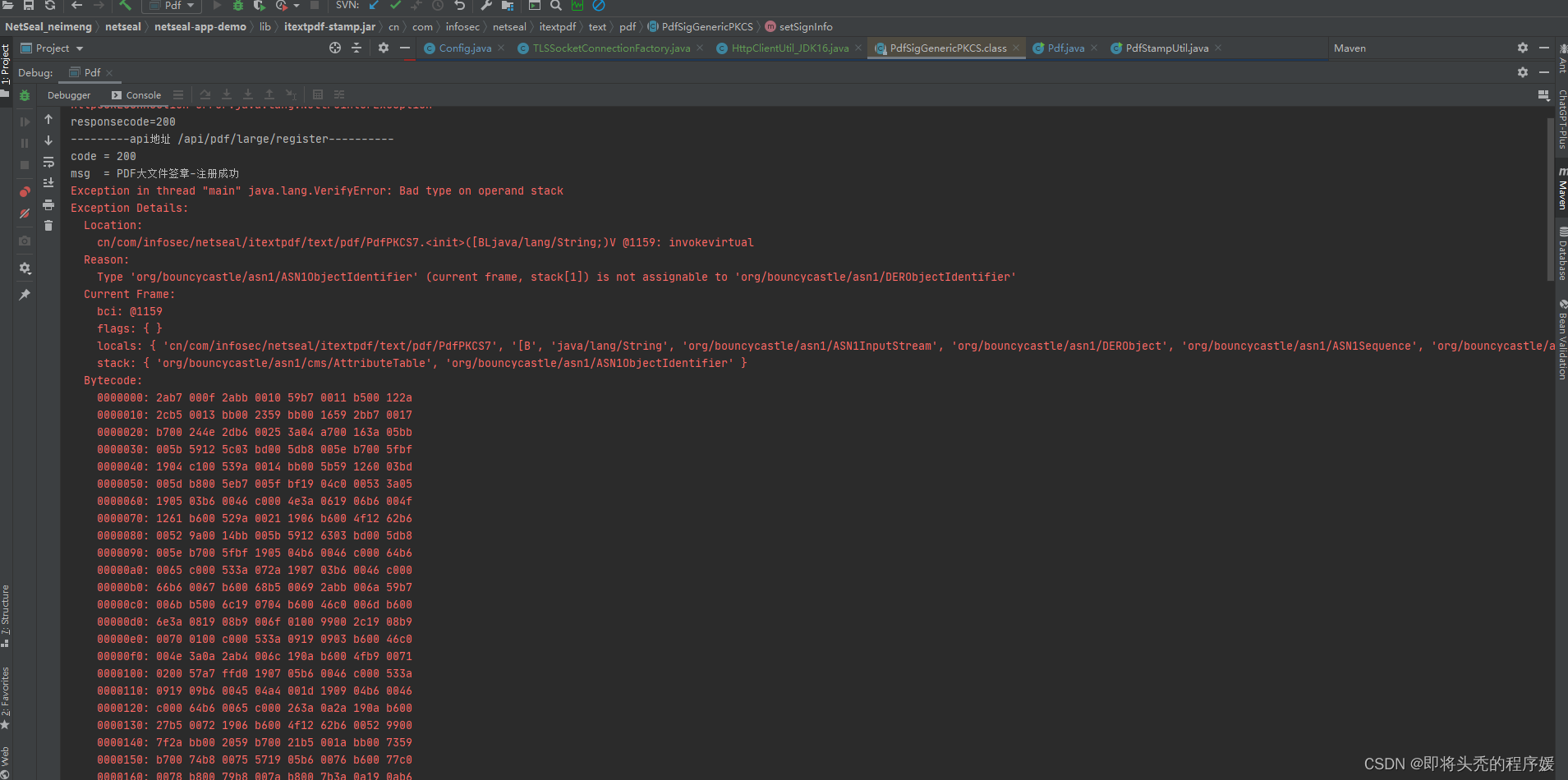Toggle soft-wrap for console output
Viewport: 1568px width, 780px height.
(48, 163)
